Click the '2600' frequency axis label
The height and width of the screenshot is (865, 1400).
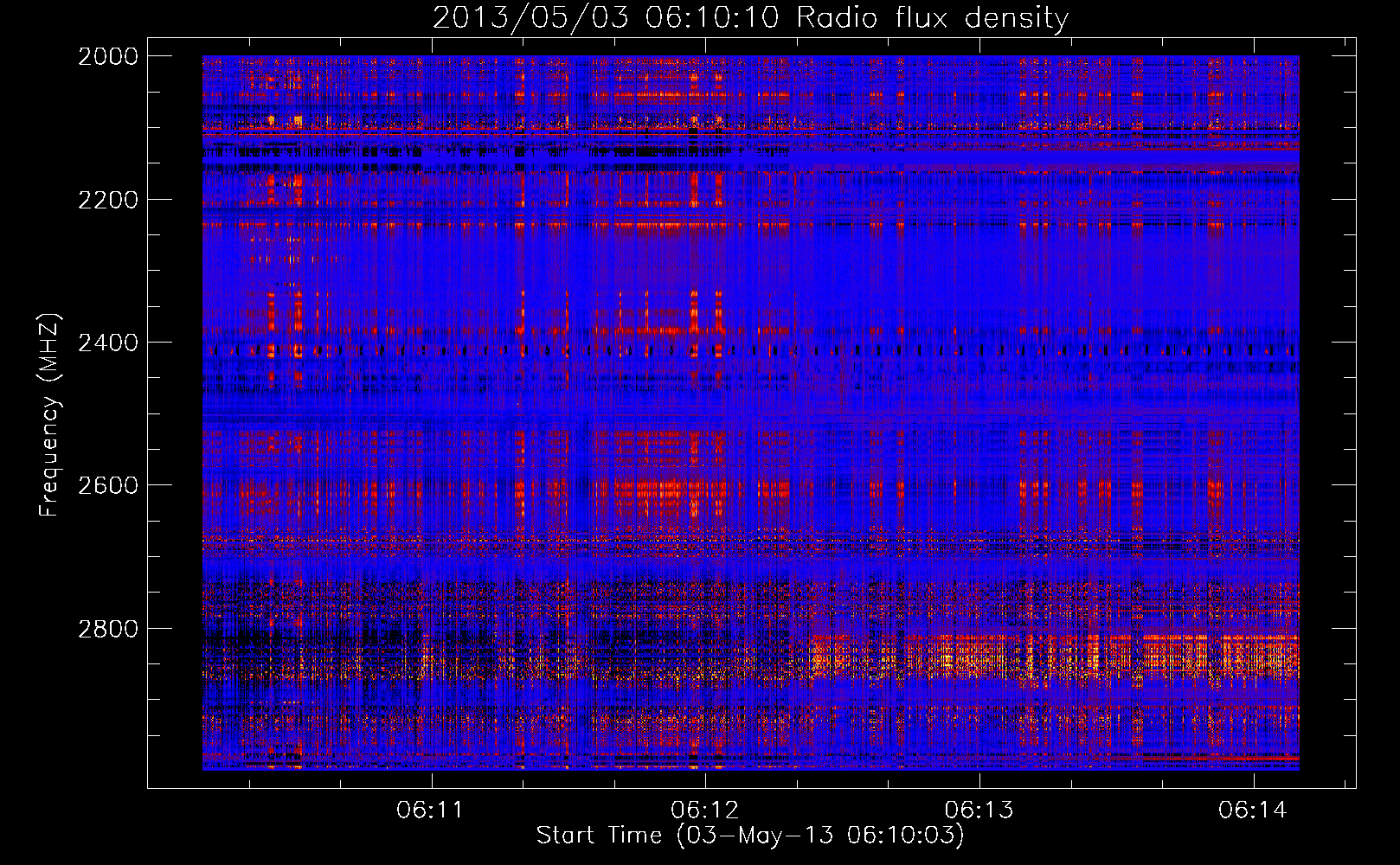tap(108, 485)
